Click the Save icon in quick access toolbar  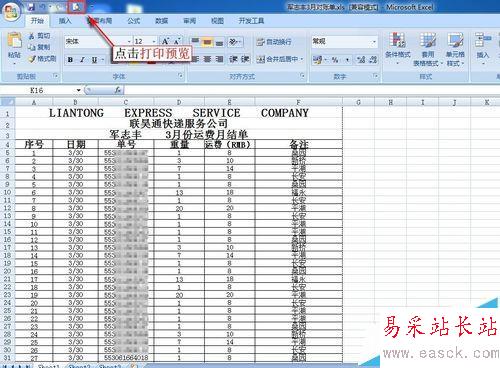tap(31, 7)
